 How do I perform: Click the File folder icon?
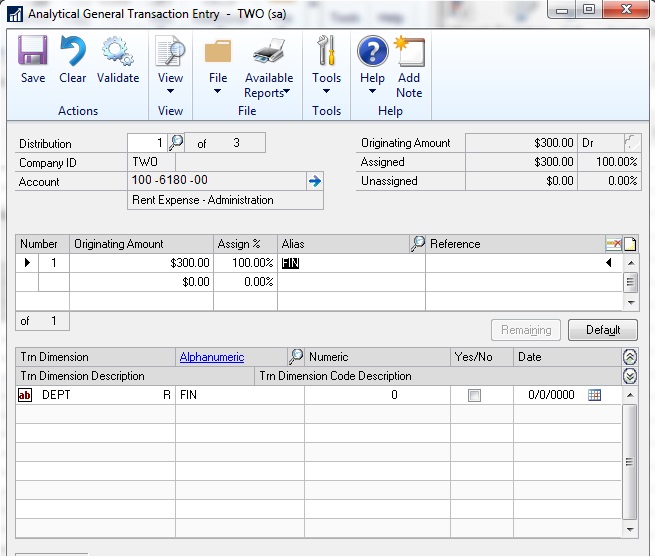pyautogui.click(x=218, y=51)
